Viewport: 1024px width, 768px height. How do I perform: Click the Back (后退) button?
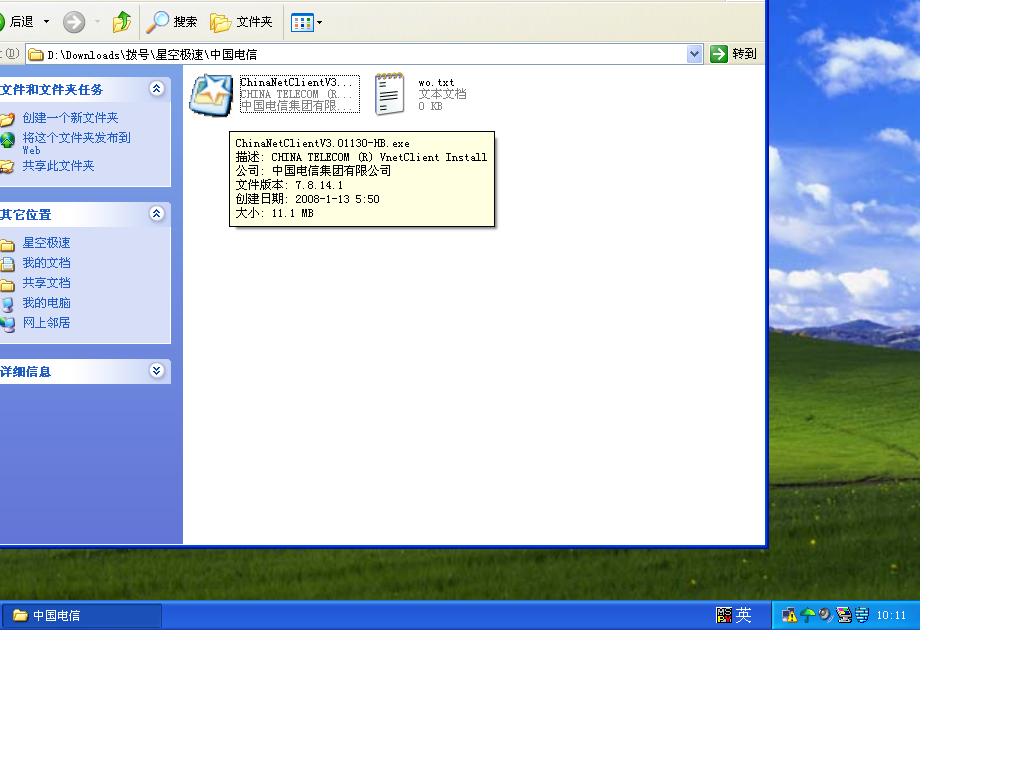coord(17,22)
